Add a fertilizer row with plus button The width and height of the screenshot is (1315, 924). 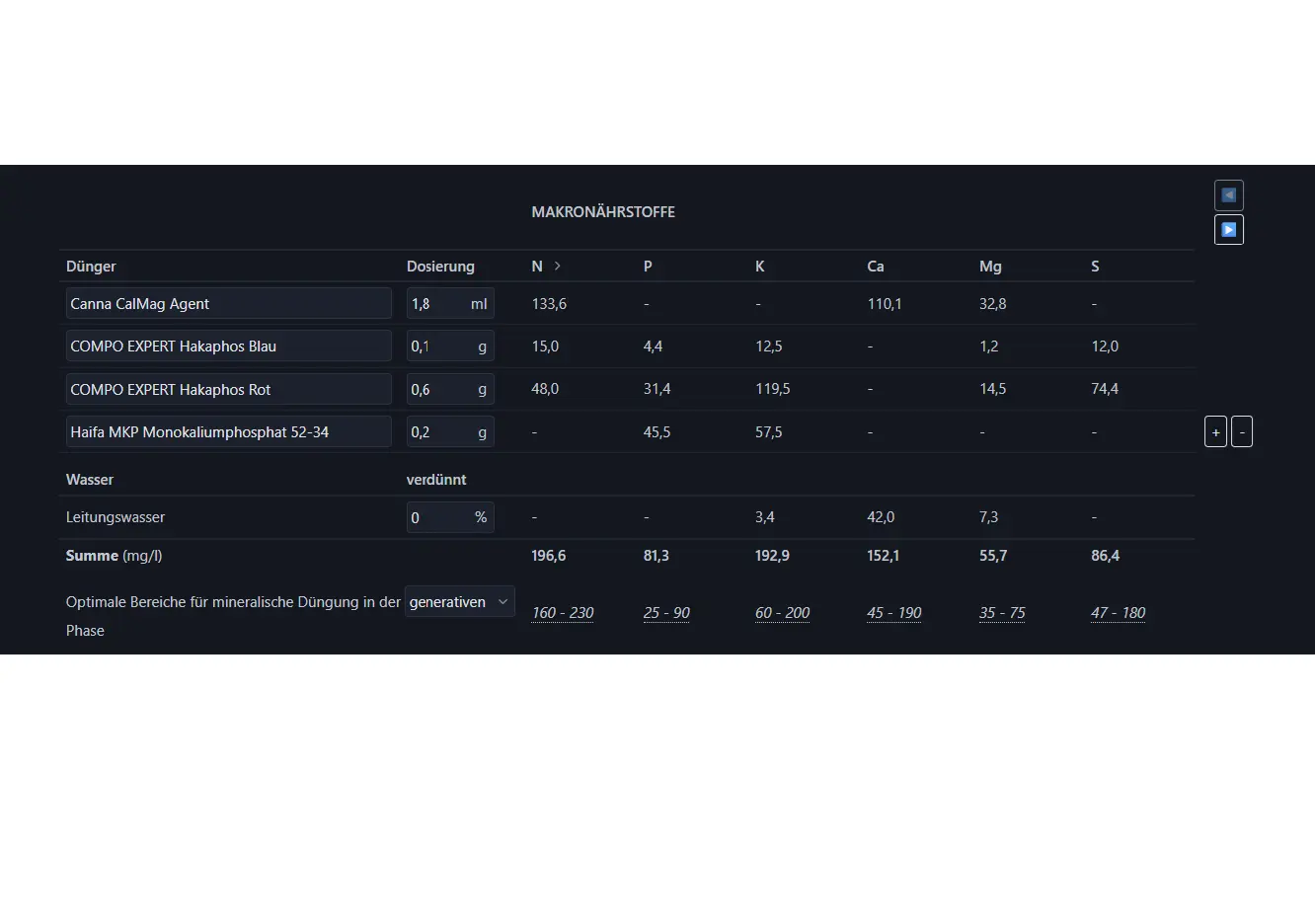(1215, 432)
